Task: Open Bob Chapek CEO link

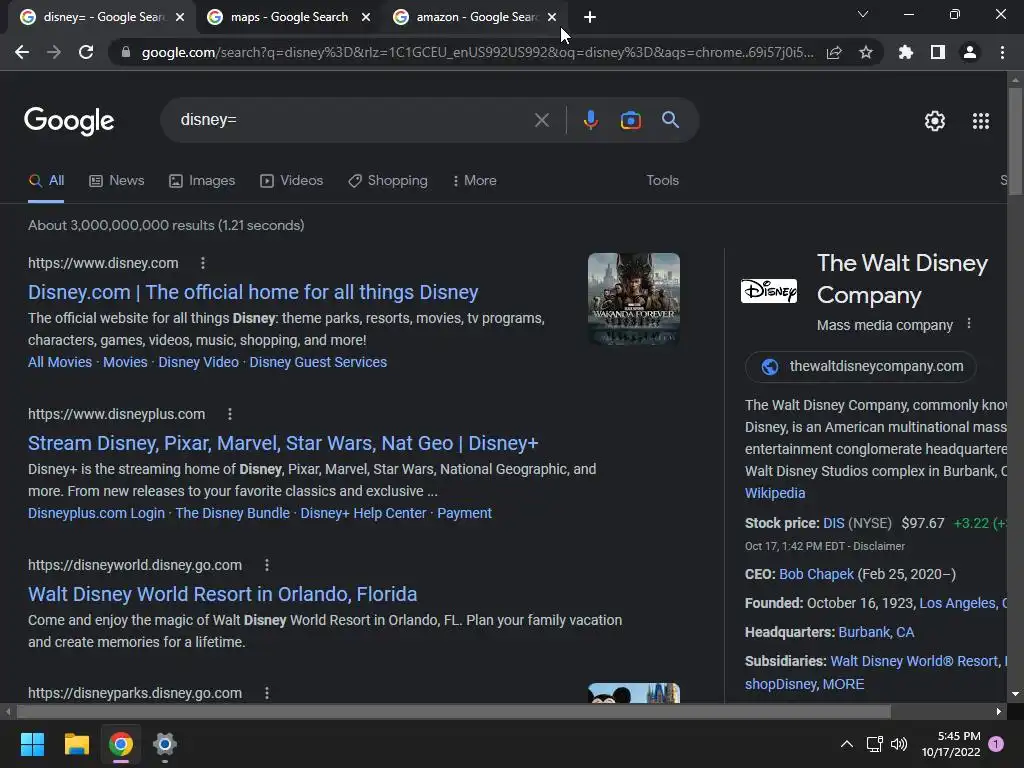Action: click(816, 574)
